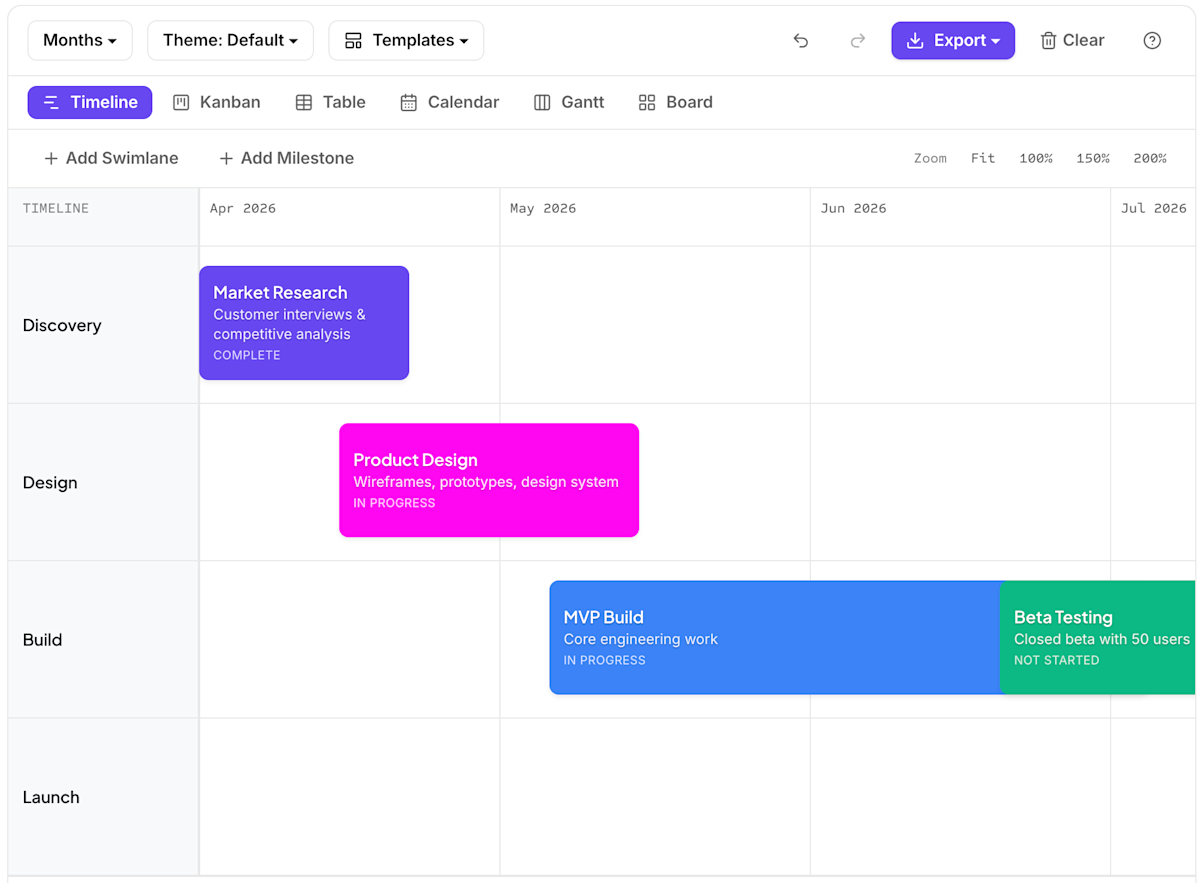Screen dimensions: 1200x883
Task: Open the Months dropdown
Action: click(x=80, y=41)
